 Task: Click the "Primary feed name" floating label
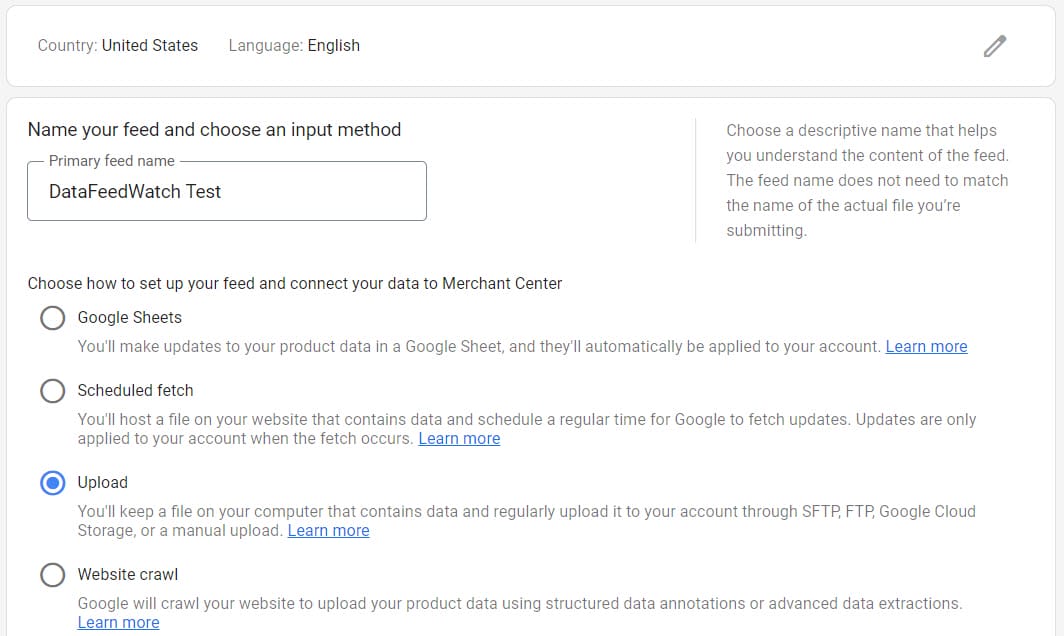tap(111, 161)
